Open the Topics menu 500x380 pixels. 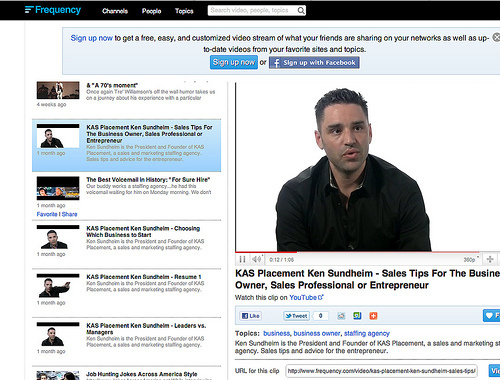(x=184, y=11)
